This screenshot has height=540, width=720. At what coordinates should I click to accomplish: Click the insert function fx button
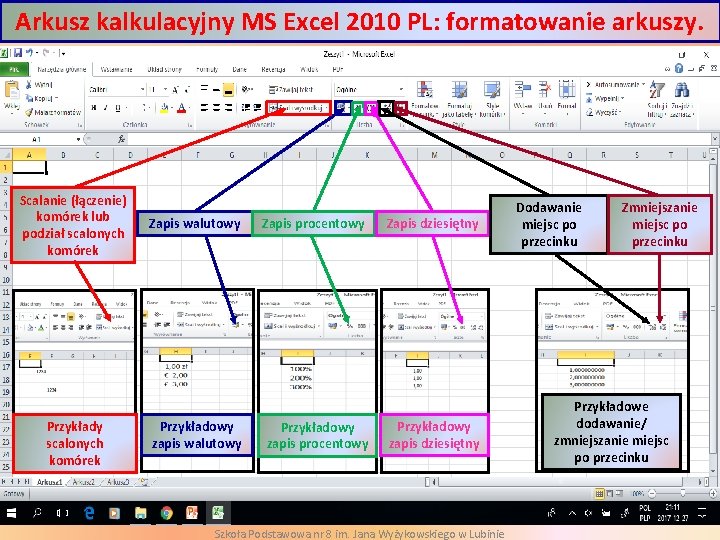pyautogui.click(x=121, y=139)
